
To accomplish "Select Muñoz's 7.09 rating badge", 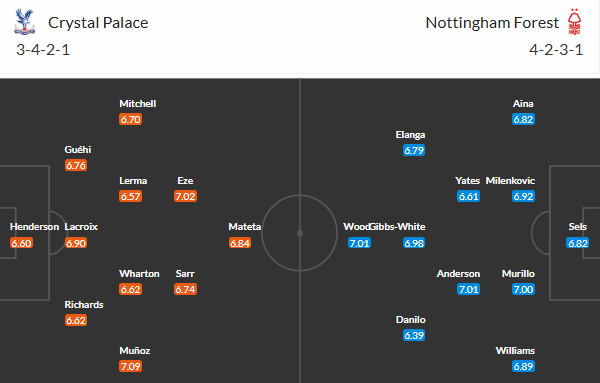I will pyautogui.click(x=130, y=367).
